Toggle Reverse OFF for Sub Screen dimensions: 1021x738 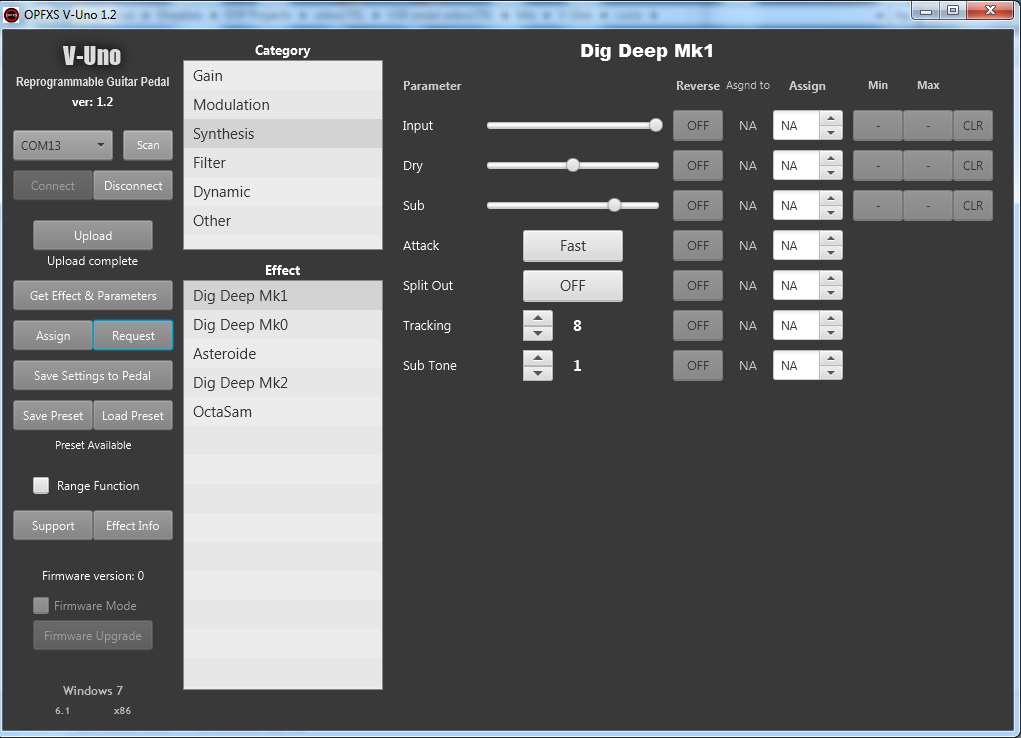pos(697,205)
